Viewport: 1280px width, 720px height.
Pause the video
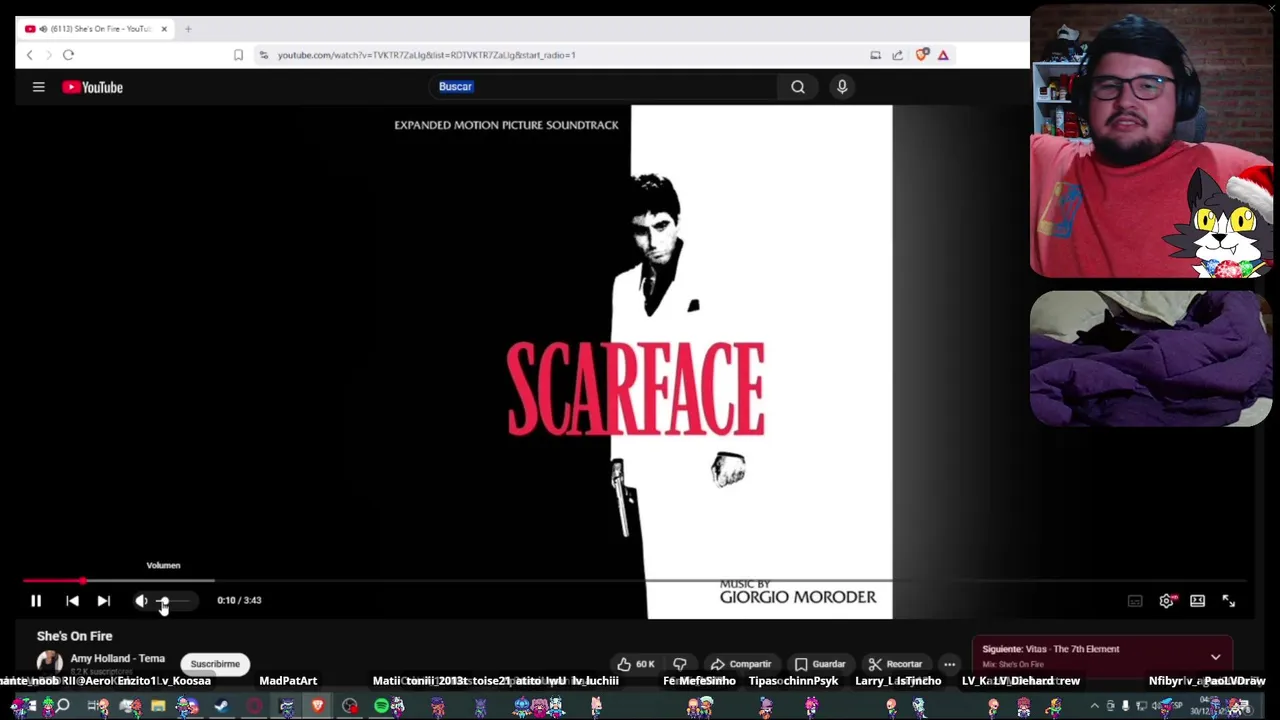pyautogui.click(x=36, y=601)
